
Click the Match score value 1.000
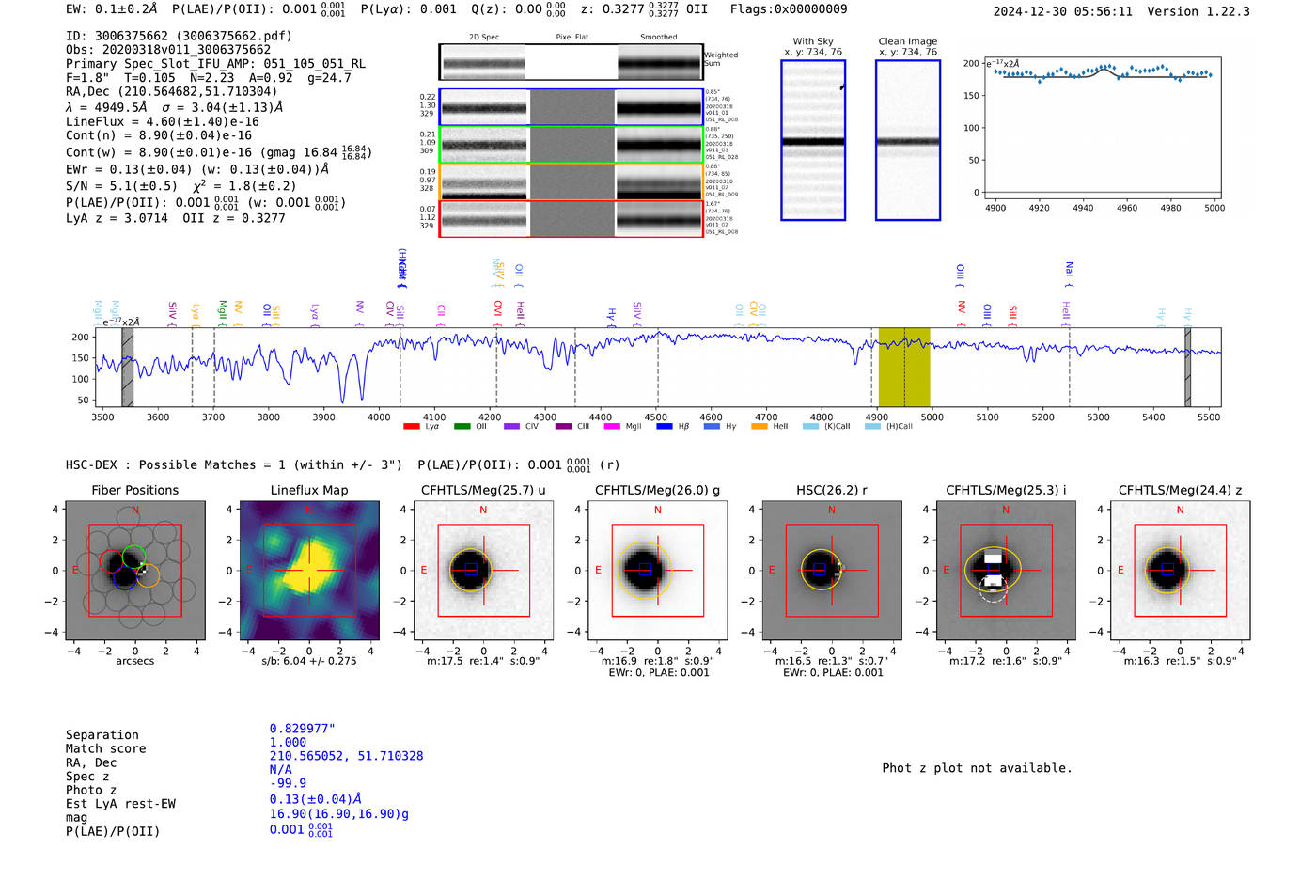(x=288, y=742)
